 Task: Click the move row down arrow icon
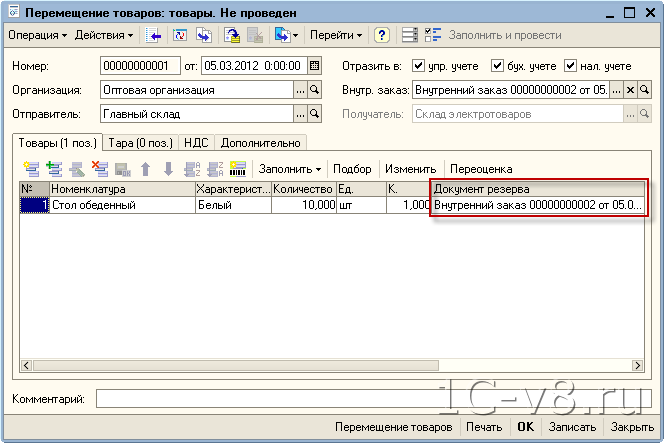point(169,169)
